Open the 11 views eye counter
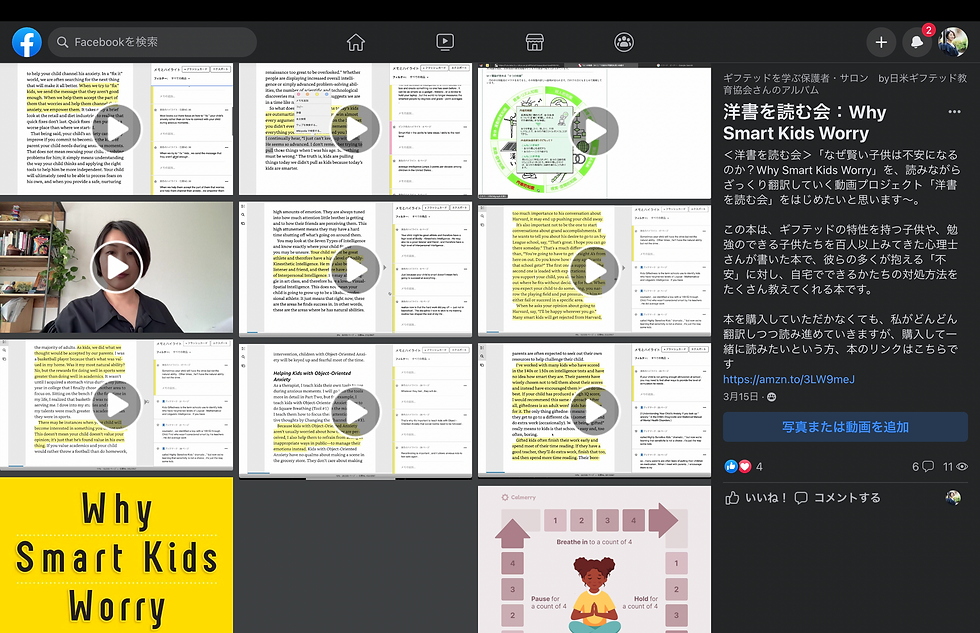This screenshot has height=633, width=980. click(x=955, y=466)
